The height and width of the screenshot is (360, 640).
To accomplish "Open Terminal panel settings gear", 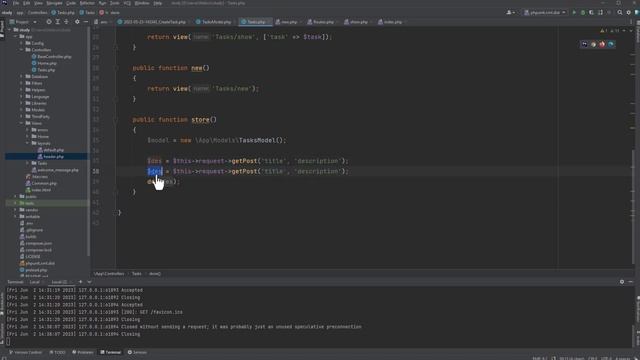I will (622, 282).
